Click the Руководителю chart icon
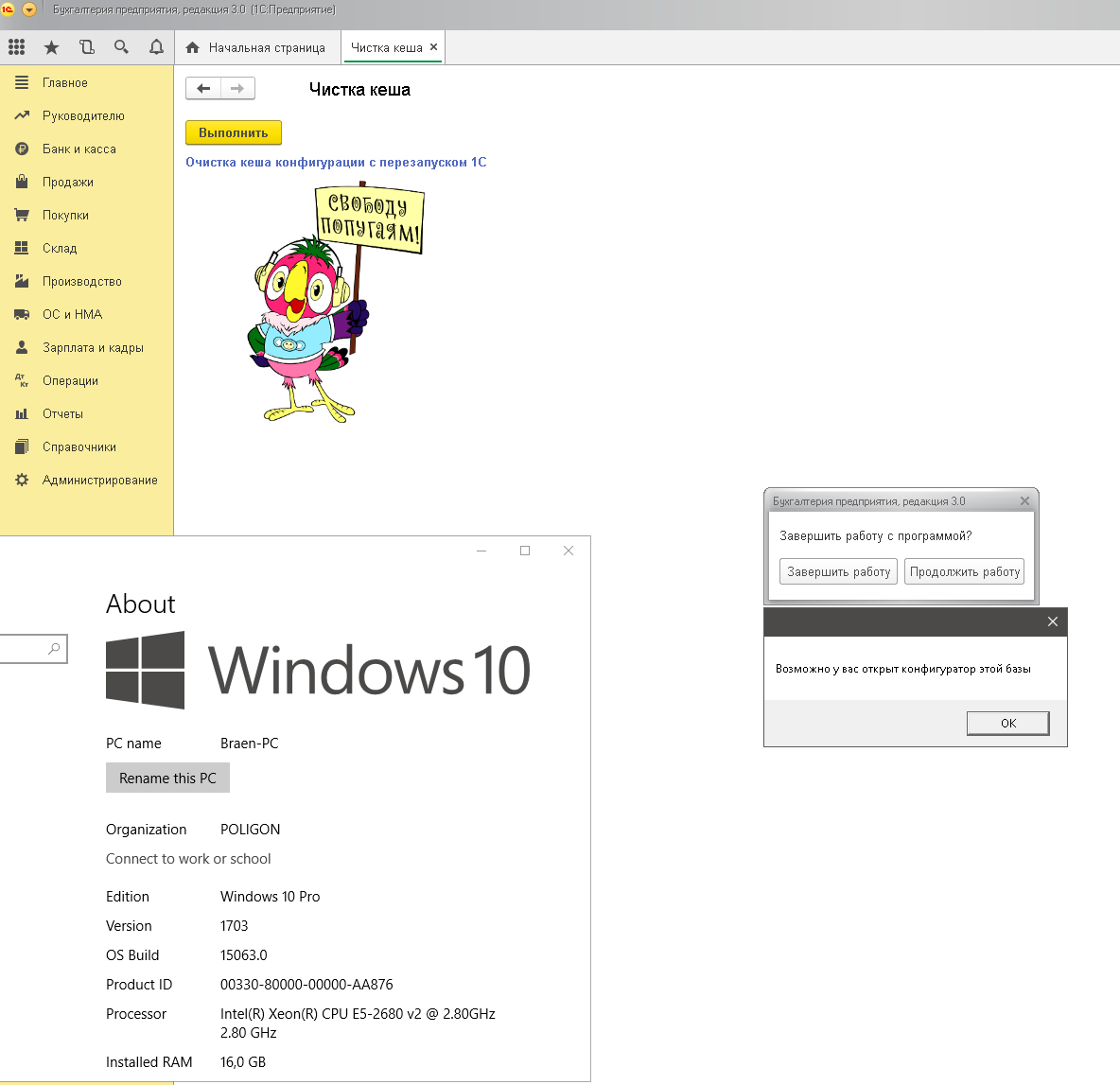1120x1085 pixels. pyautogui.click(x=22, y=115)
